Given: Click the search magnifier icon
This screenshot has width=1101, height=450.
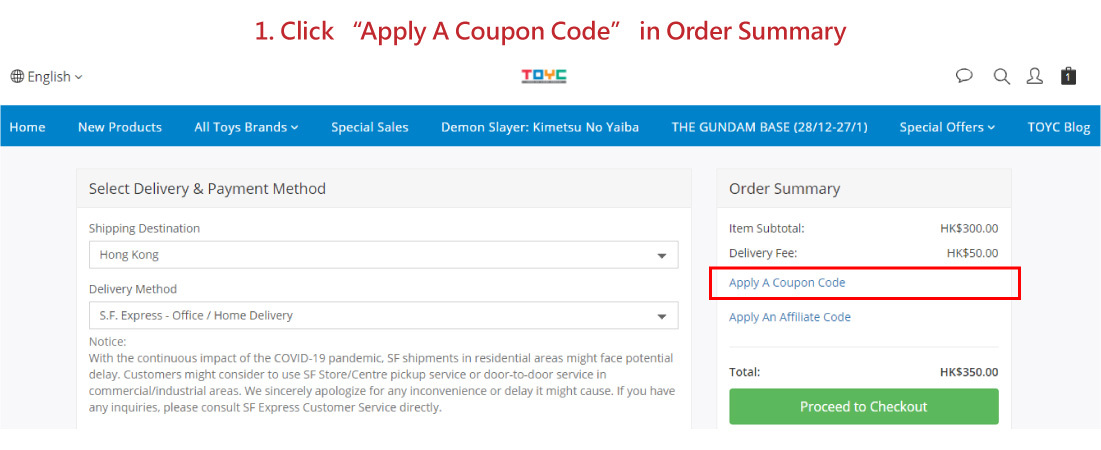Looking at the screenshot, I should click(x=1001, y=76).
